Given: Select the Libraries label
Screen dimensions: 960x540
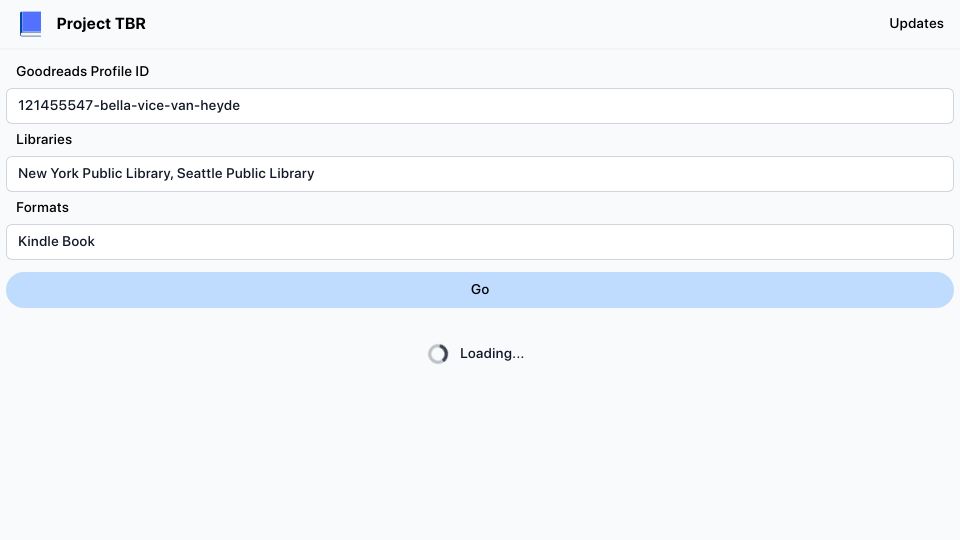Looking at the screenshot, I should tap(44, 140).
